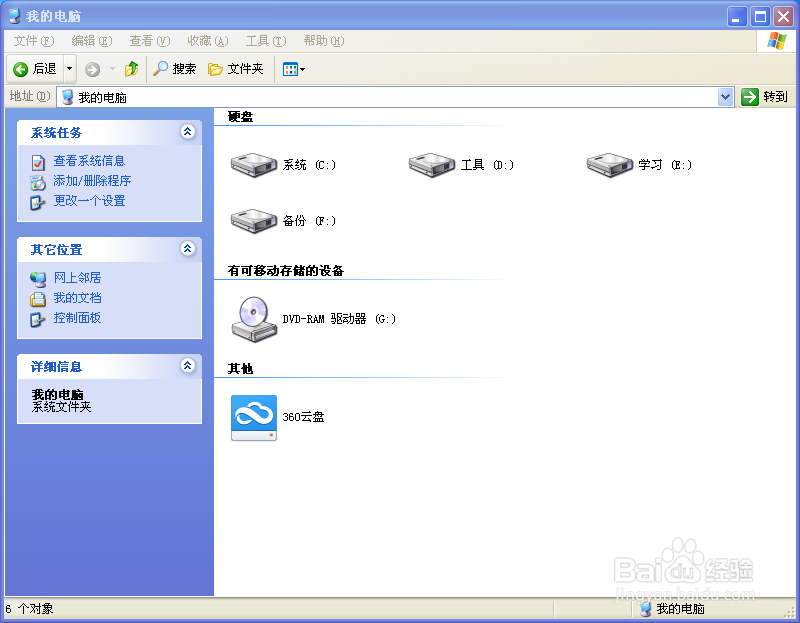800x623 pixels.
Task: Collapse the 其它位置 panel
Action: pos(187,249)
